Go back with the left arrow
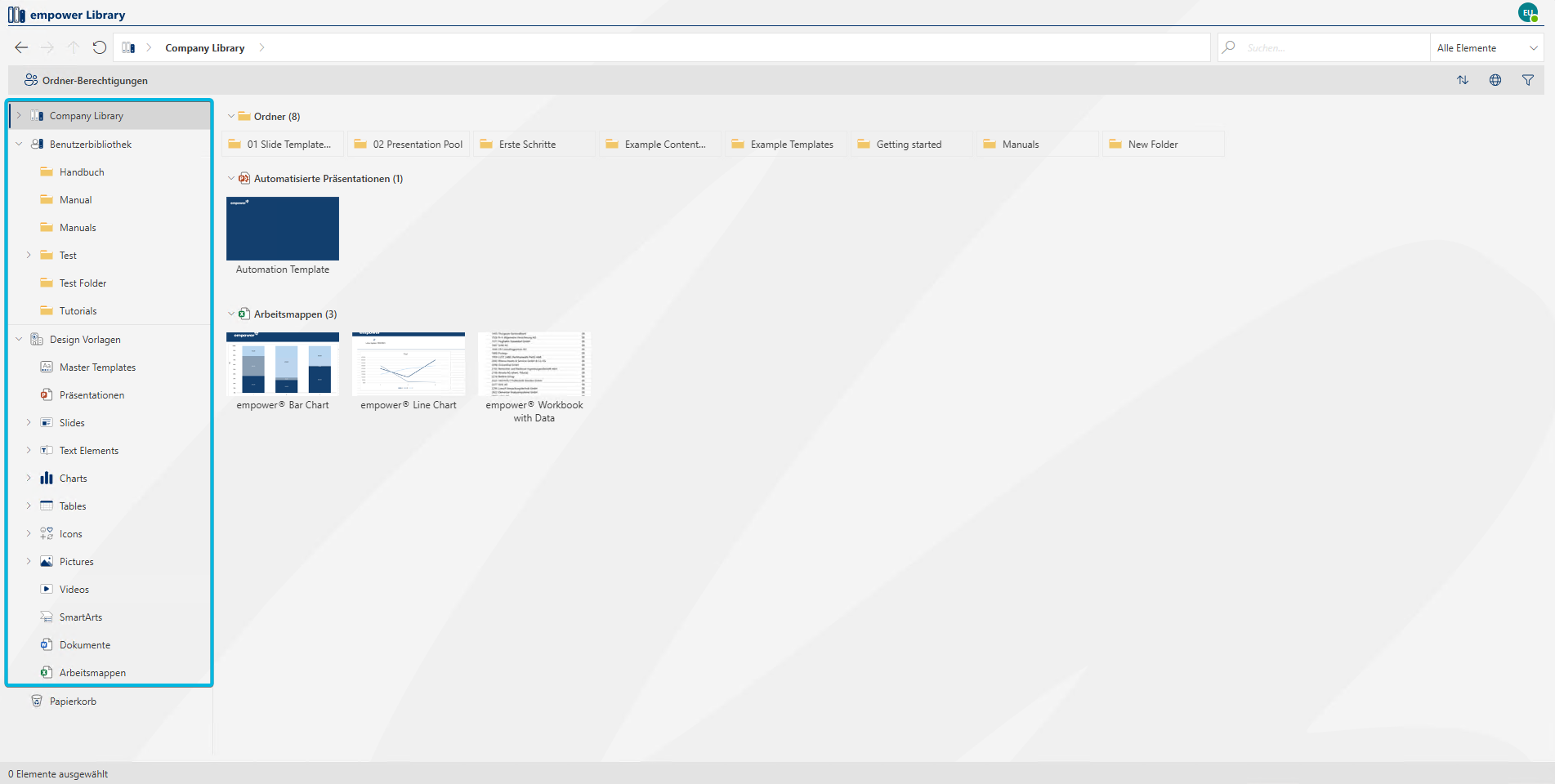Viewport: 1555px width, 784px height. tap(21, 47)
